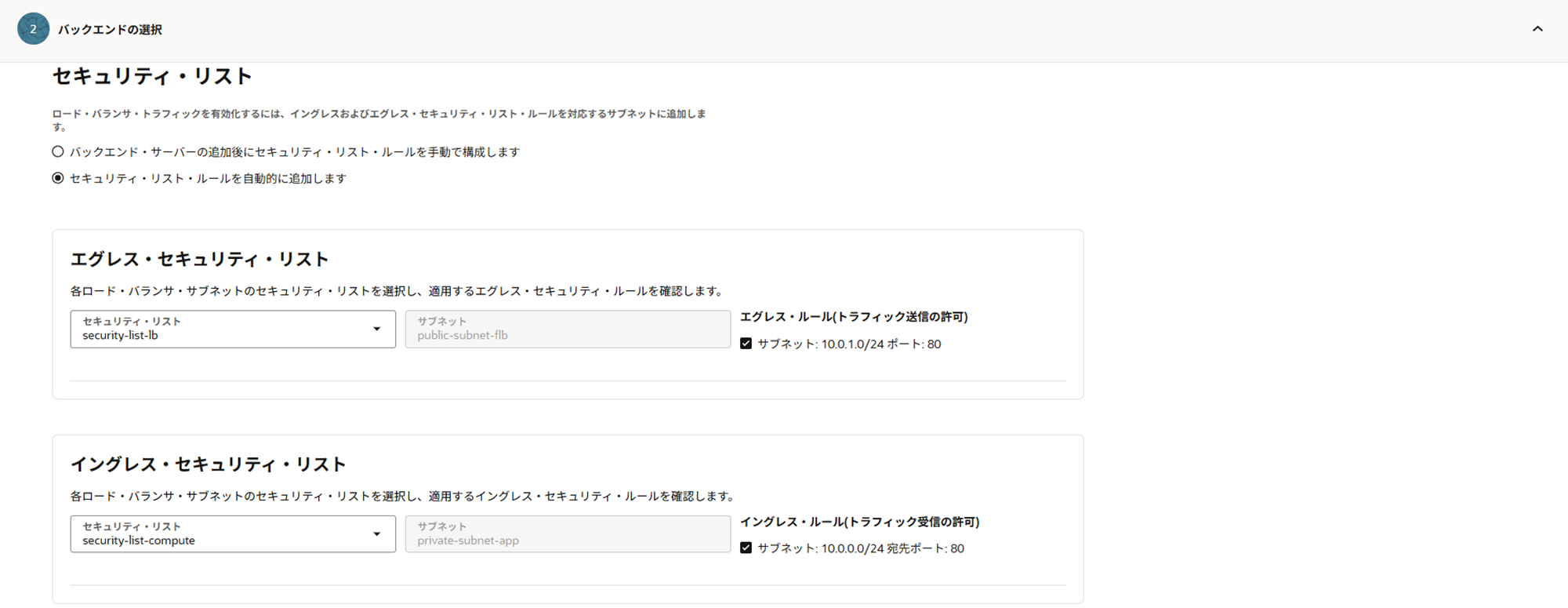Viewport: 1568px width, 608px height.
Task: Click the セキュリティ・リスト main heading
Action: [152, 76]
